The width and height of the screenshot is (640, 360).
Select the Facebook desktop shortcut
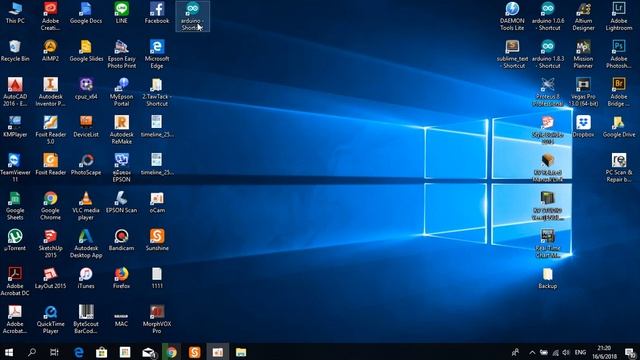click(x=157, y=13)
